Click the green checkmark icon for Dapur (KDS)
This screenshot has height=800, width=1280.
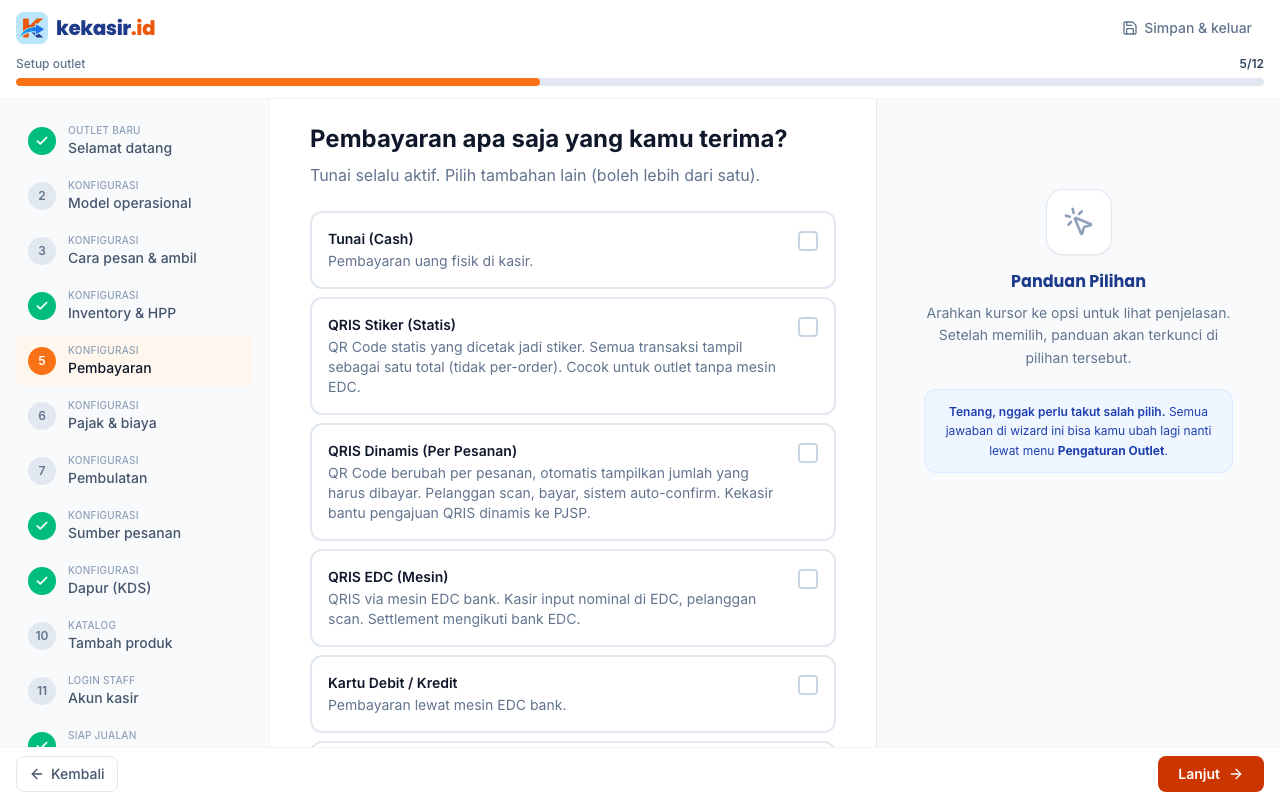click(42, 581)
